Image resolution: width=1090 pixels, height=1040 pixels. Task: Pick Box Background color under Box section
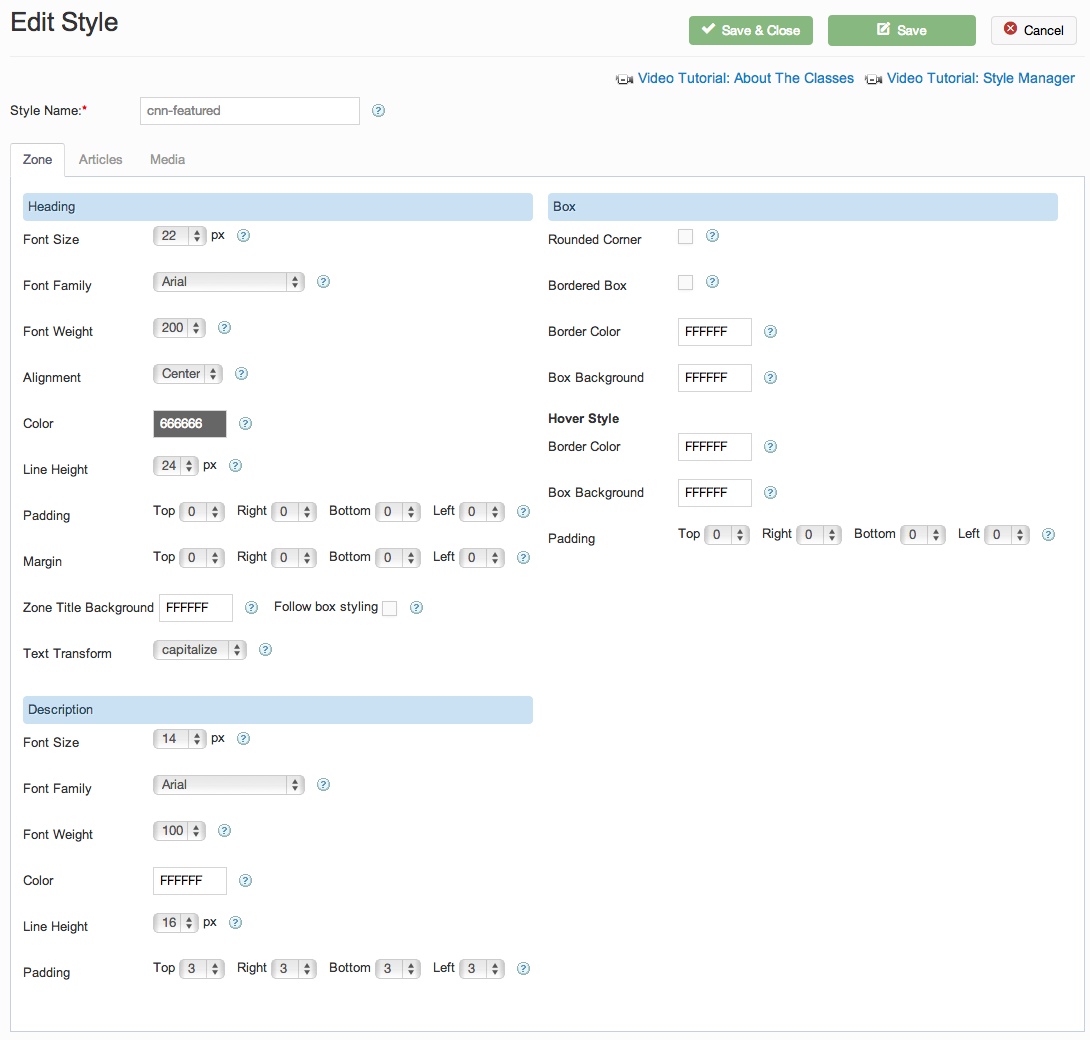click(715, 377)
